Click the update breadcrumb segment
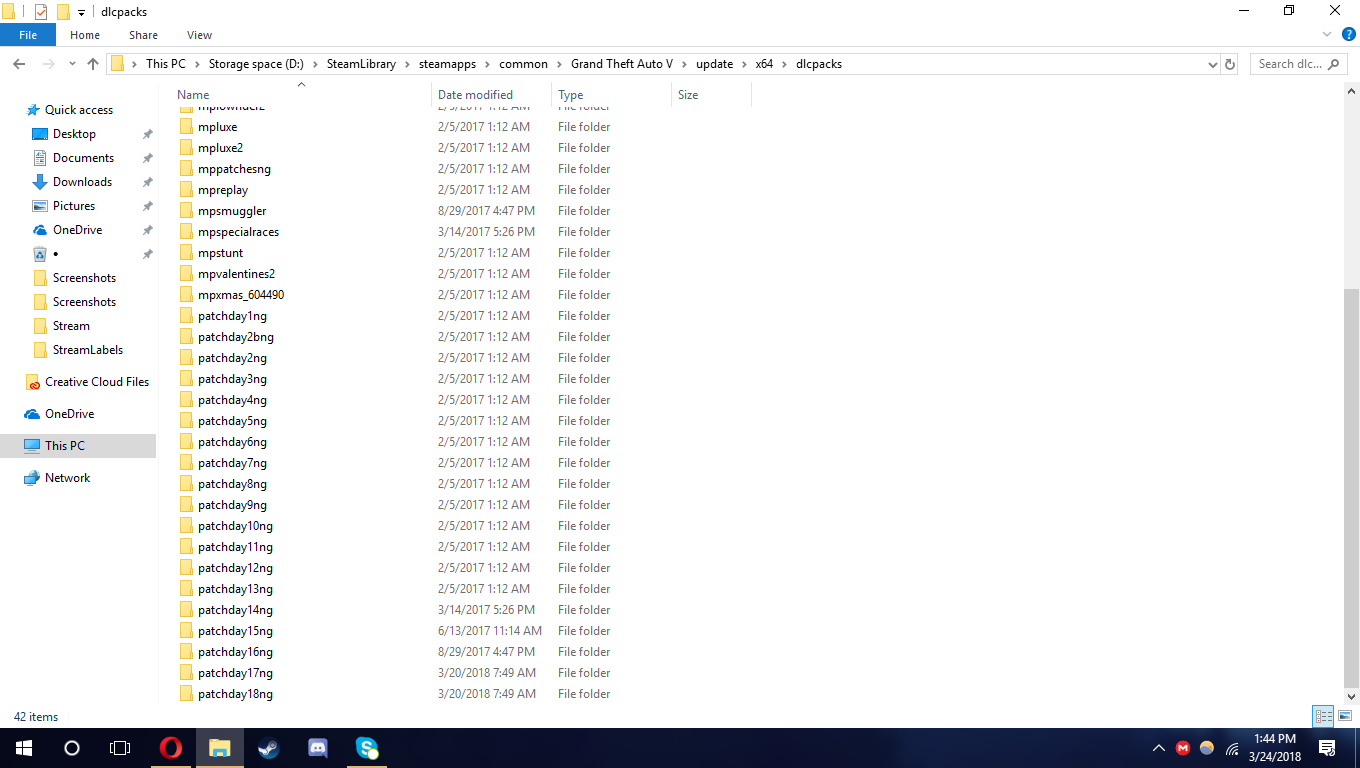Image resolution: width=1360 pixels, height=768 pixels. (714, 64)
